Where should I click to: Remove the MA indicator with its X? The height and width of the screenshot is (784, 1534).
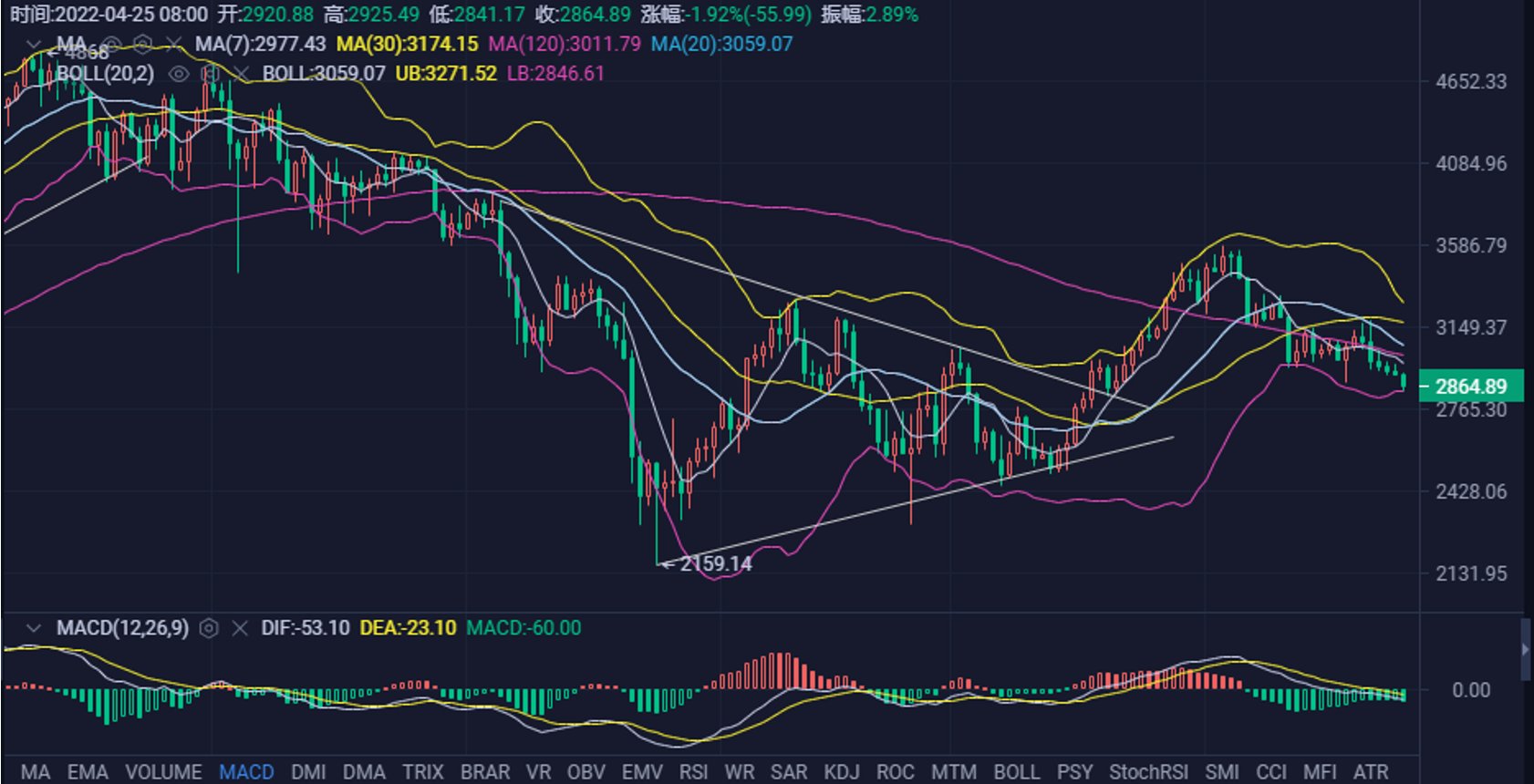point(174,44)
